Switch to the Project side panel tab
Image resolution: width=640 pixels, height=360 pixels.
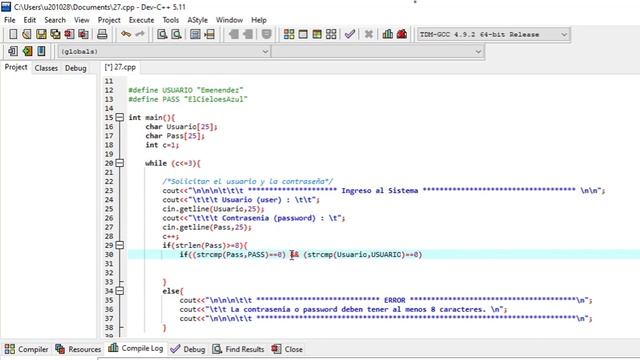(x=16, y=67)
